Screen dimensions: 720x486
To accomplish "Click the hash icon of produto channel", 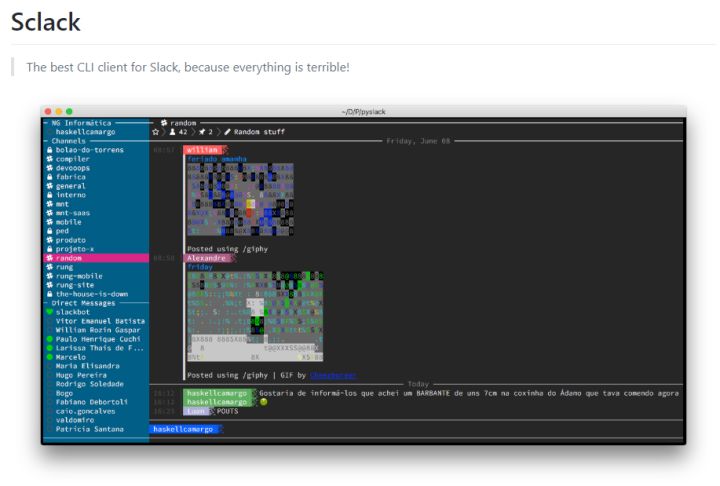I will point(50,240).
